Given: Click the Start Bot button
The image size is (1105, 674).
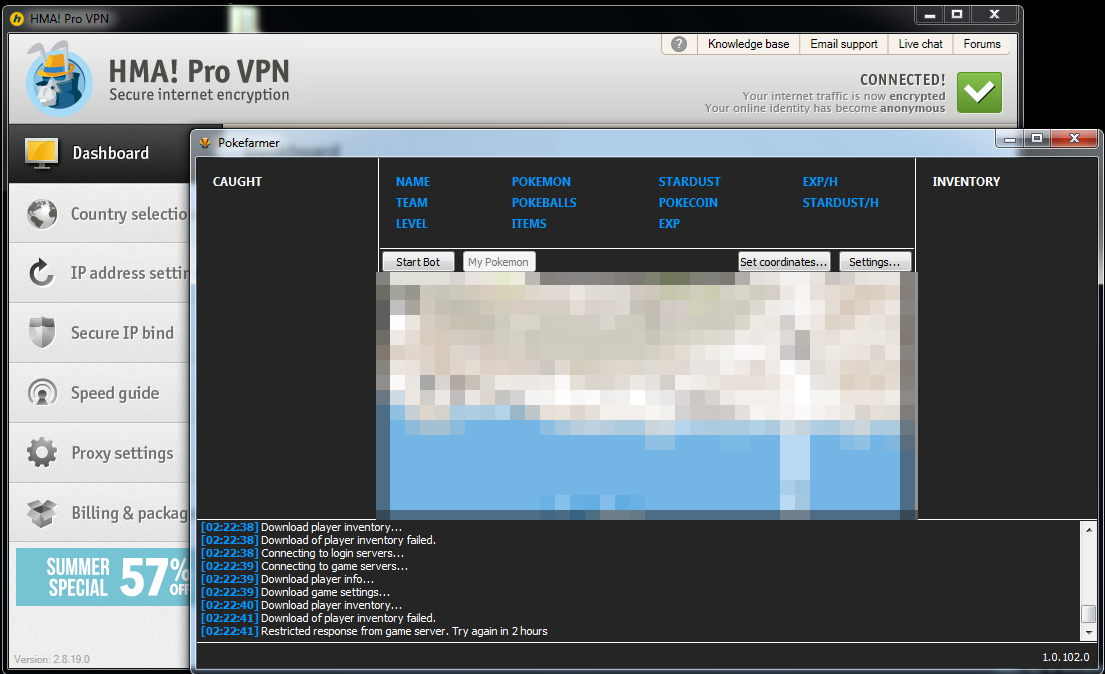Looking at the screenshot, I should (x=418, y=262).
